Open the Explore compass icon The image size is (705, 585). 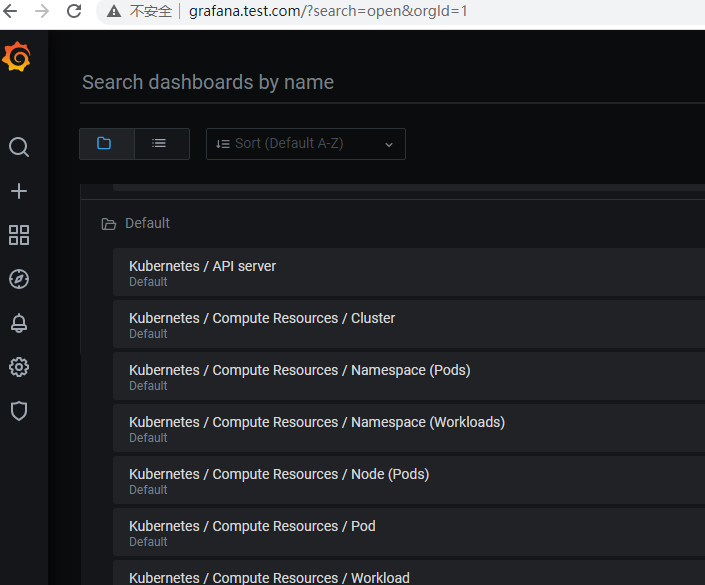click(x=19, y=279)
